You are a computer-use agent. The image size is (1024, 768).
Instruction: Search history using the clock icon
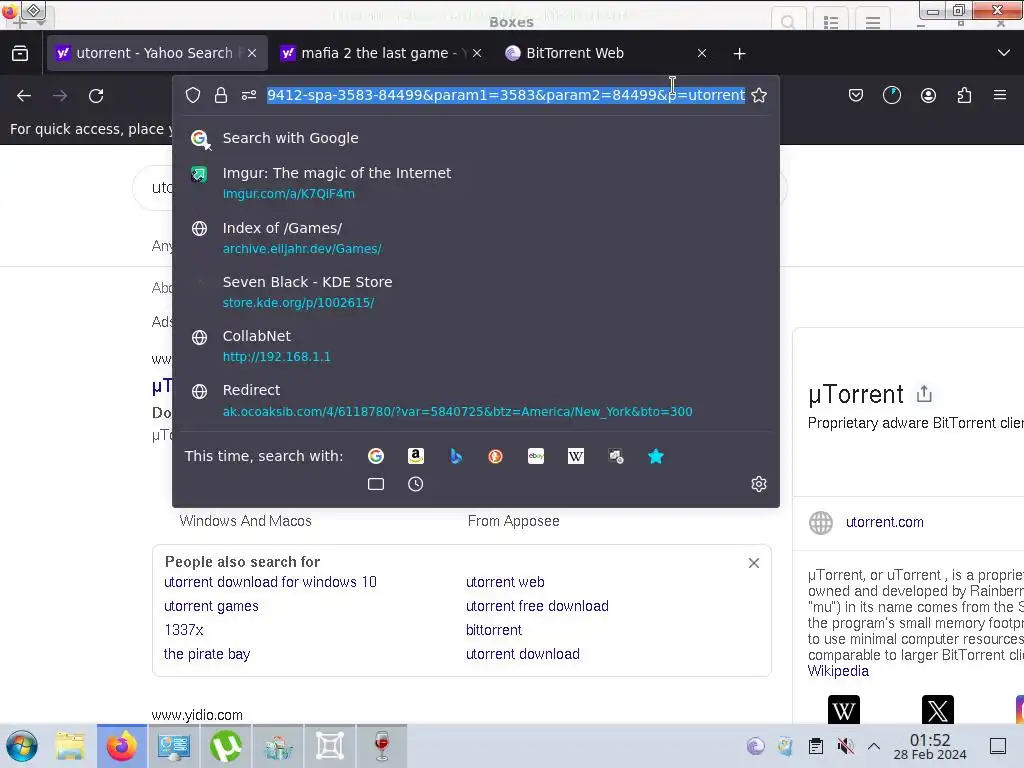pyautogui.click(x=415, y=484)
